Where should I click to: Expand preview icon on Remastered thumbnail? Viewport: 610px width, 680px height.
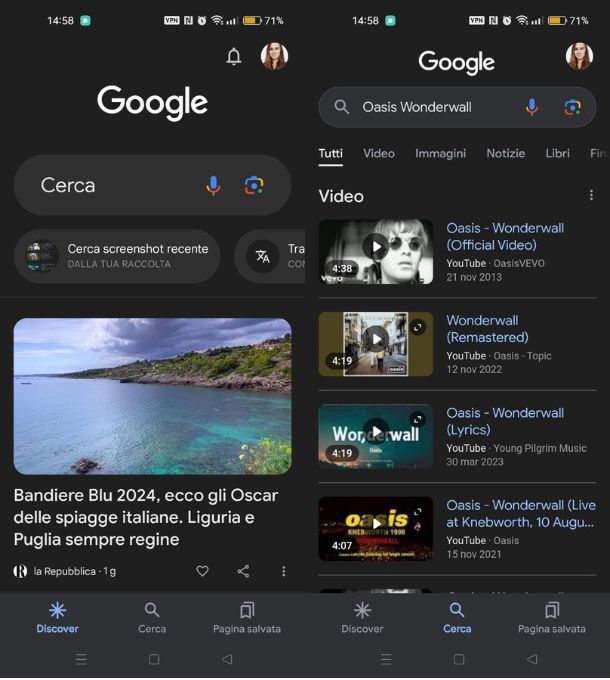(x=418, y=327)
